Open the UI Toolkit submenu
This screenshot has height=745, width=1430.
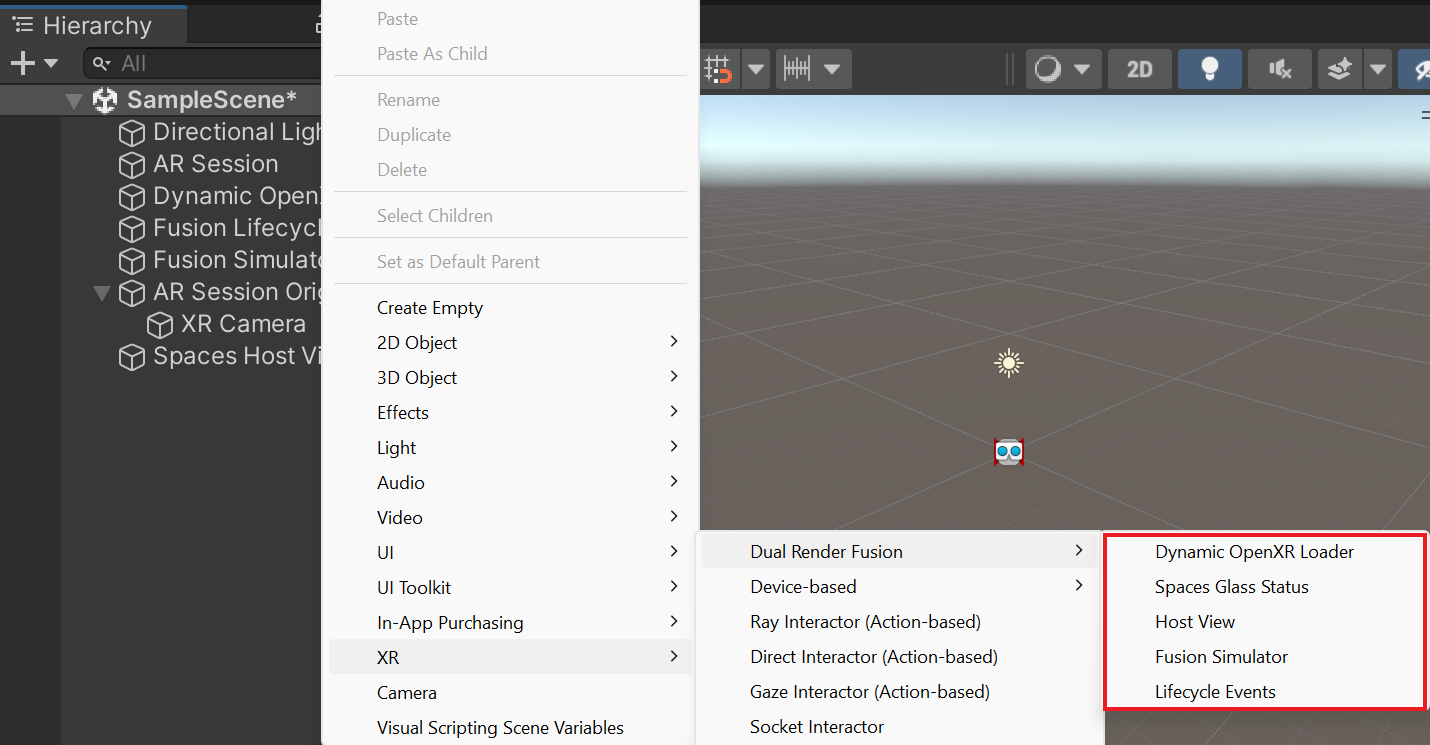pos(509,588)
